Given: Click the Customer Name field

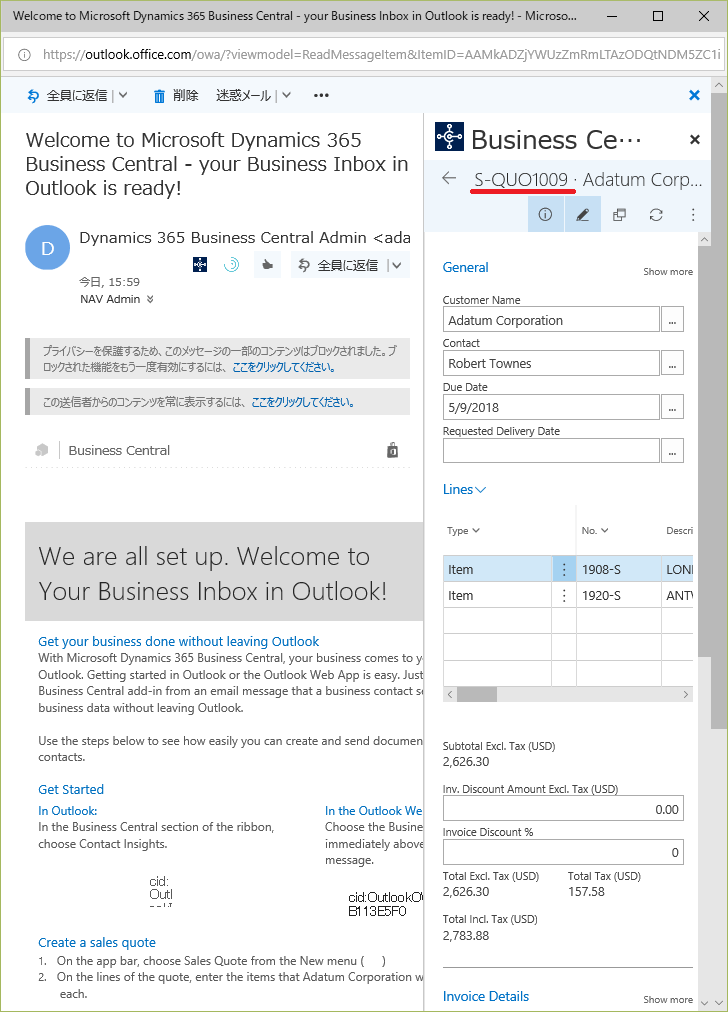Looking at the screenshot, I should [551, 319].
